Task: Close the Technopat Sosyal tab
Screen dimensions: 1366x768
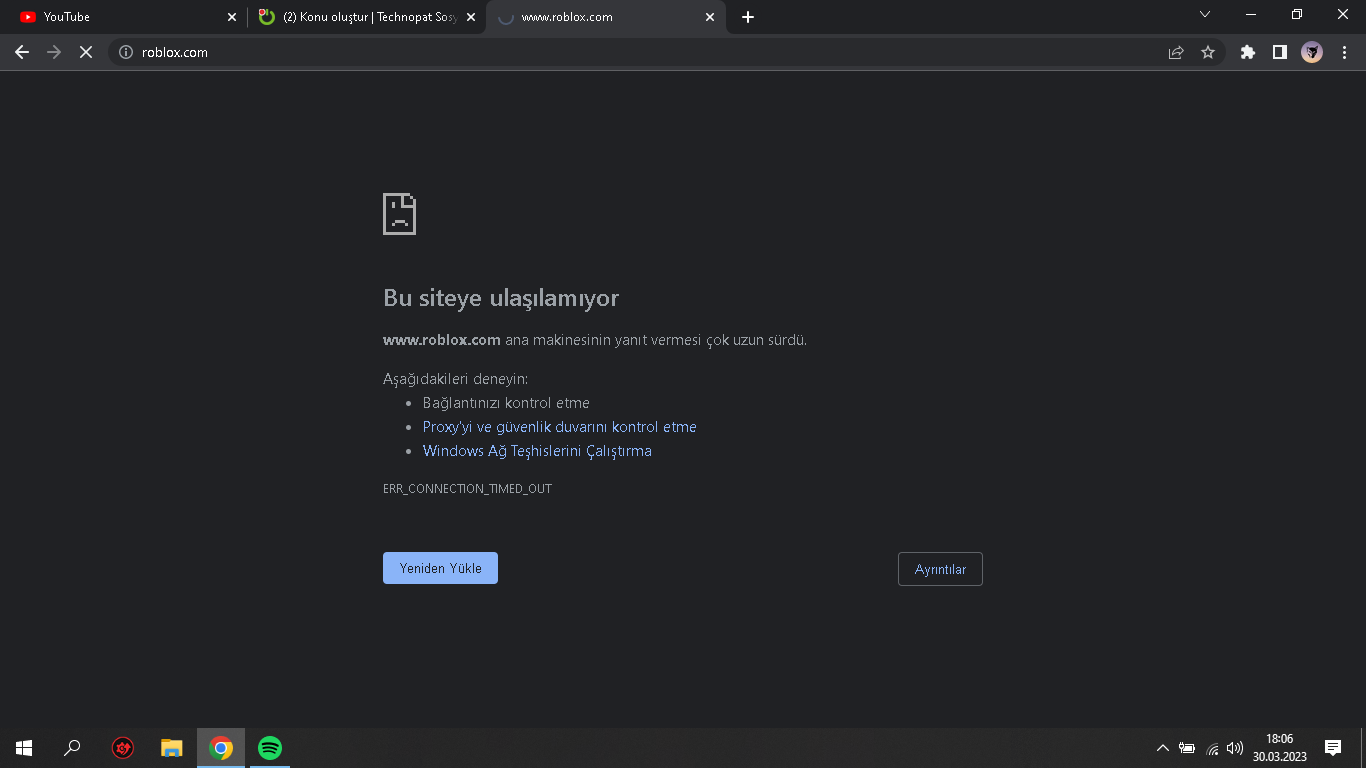Action: point(471,17)
